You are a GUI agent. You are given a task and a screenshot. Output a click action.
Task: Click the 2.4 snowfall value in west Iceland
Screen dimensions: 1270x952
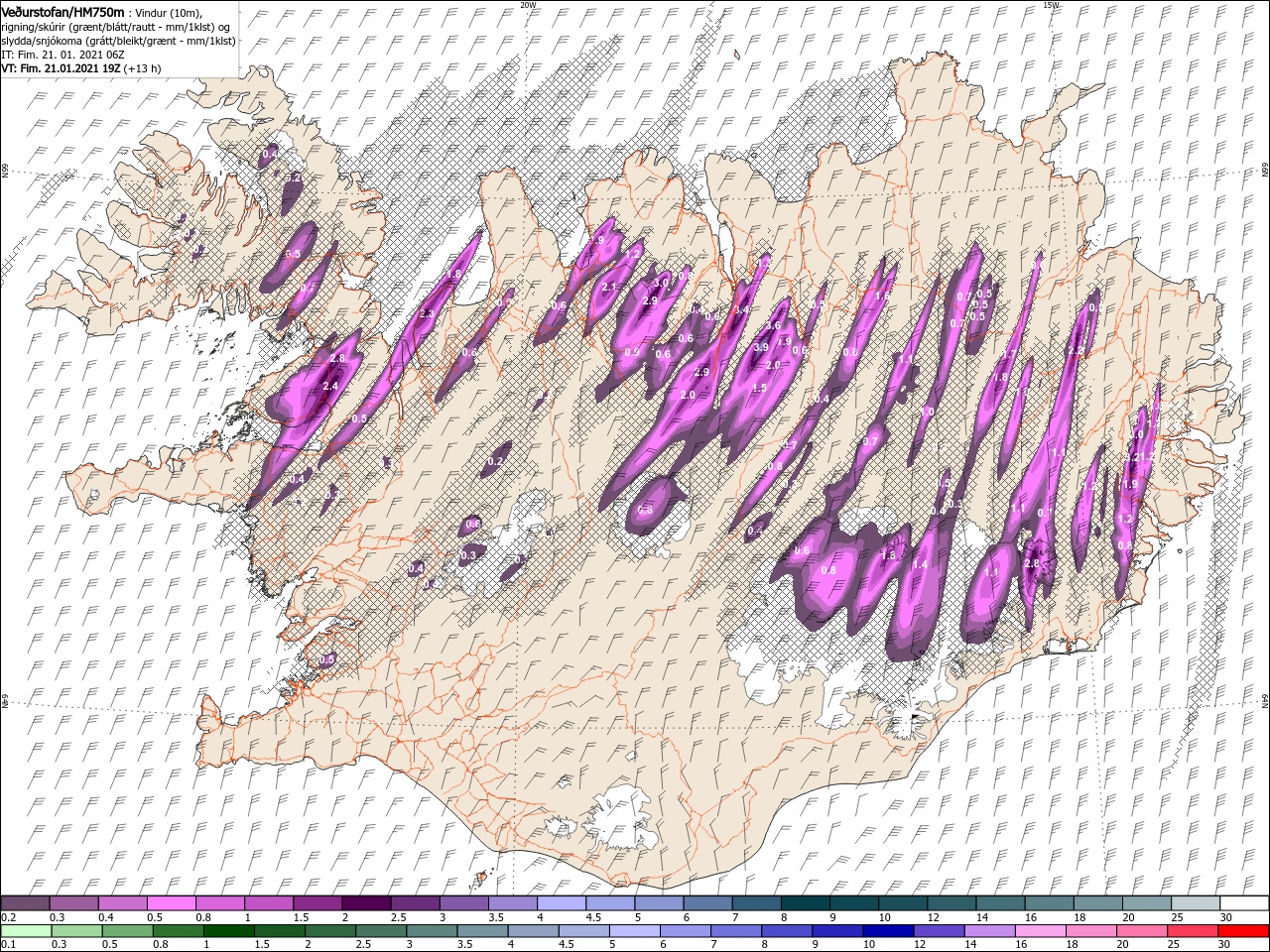coord(330,386)
